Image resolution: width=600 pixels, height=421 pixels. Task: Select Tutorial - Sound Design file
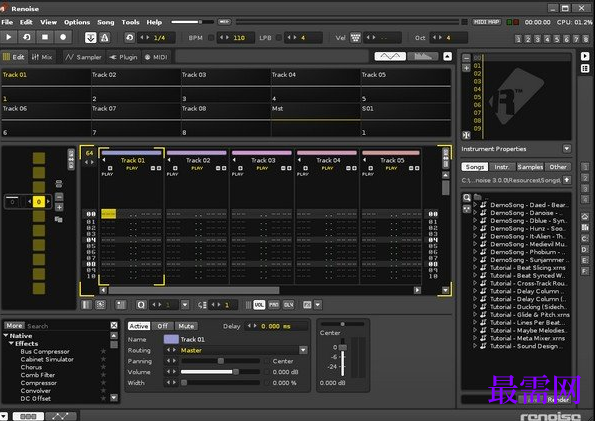click(527, 346)
